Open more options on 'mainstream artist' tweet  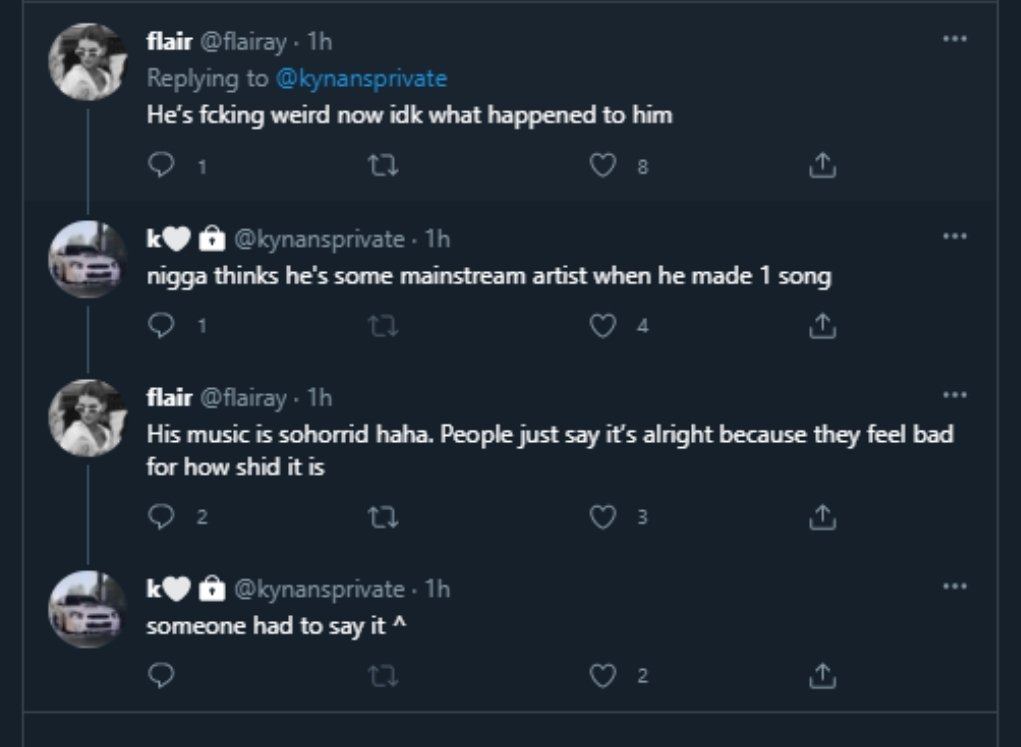pos(954,237)
